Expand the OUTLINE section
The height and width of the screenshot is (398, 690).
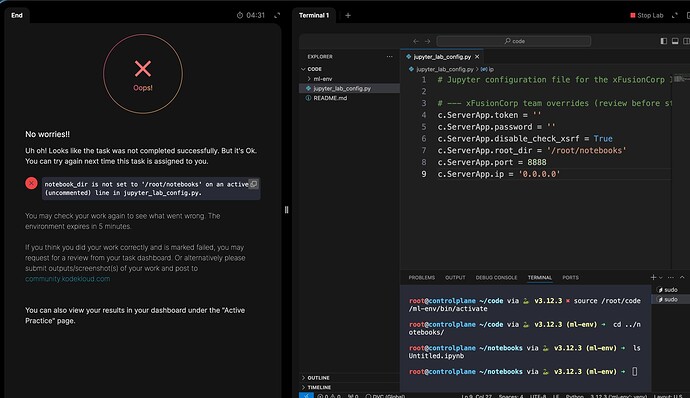coord(349,378)
